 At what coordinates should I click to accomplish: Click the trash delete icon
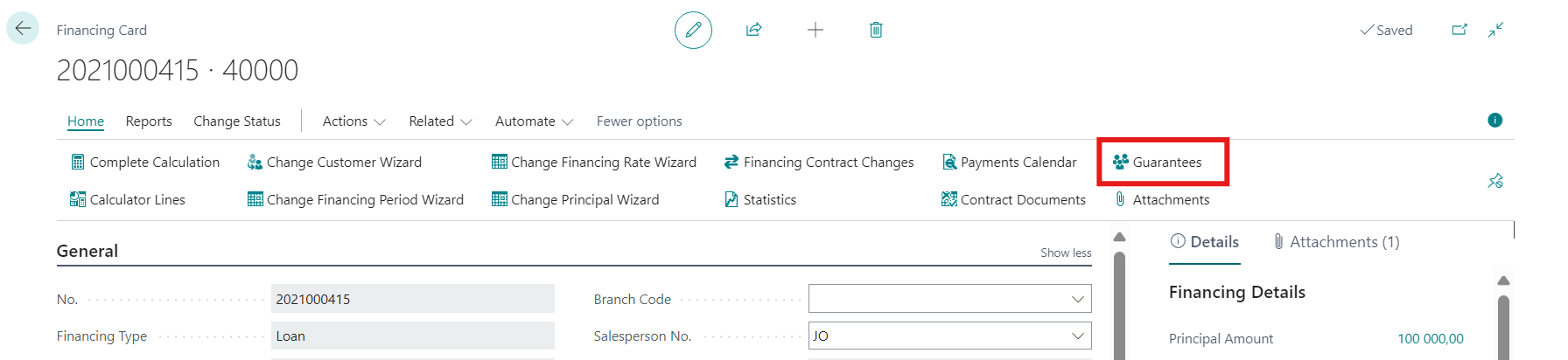(876, 31)
